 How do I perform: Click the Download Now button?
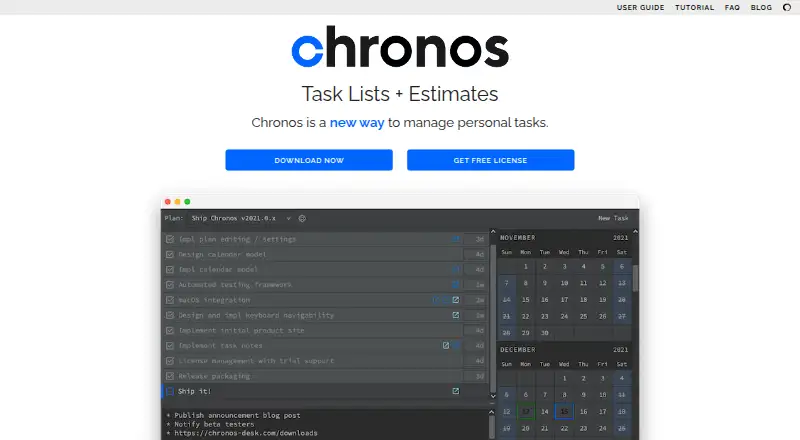click(x=309, y=160)
